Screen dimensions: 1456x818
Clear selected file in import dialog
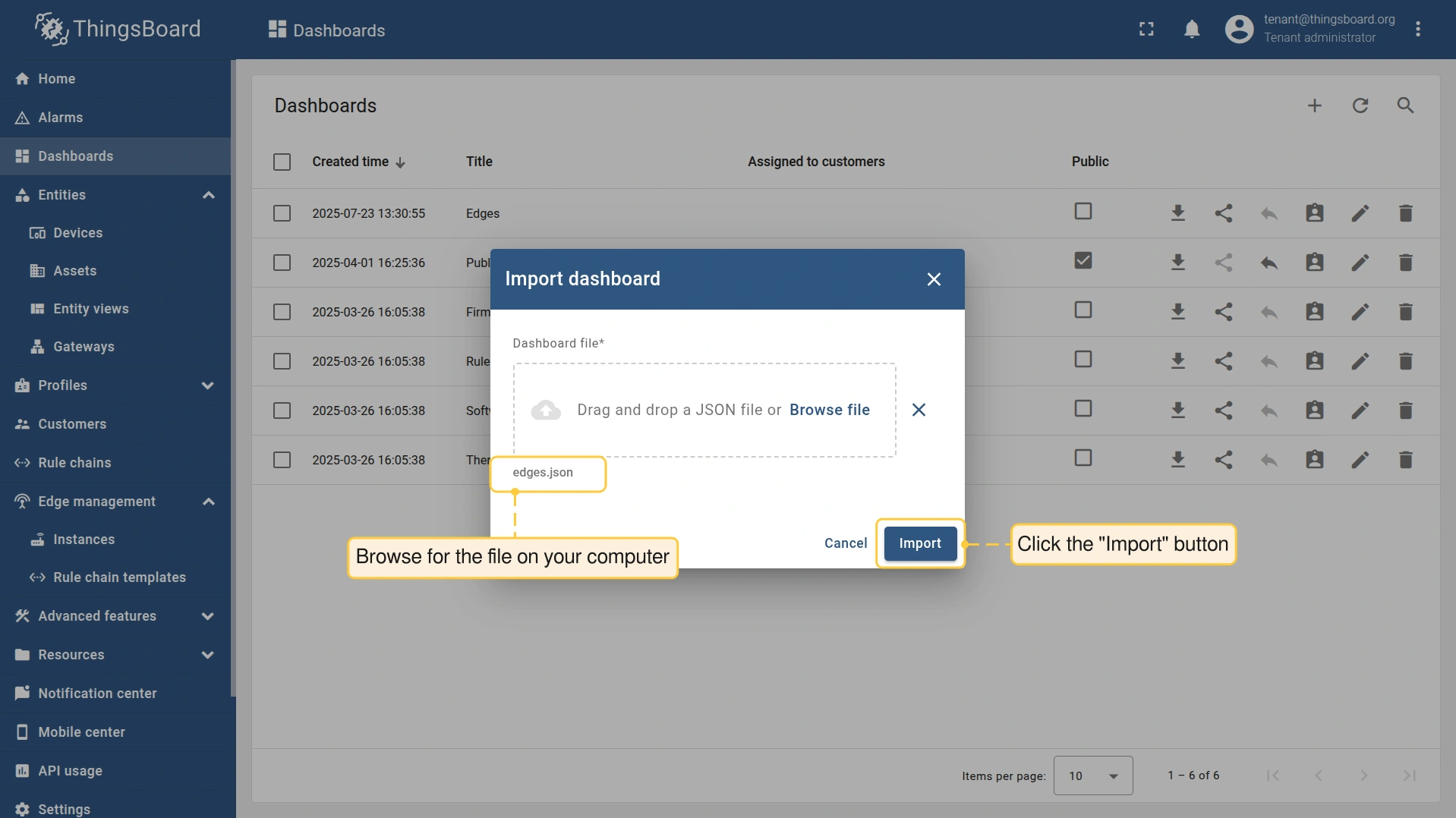coord(918,410)
